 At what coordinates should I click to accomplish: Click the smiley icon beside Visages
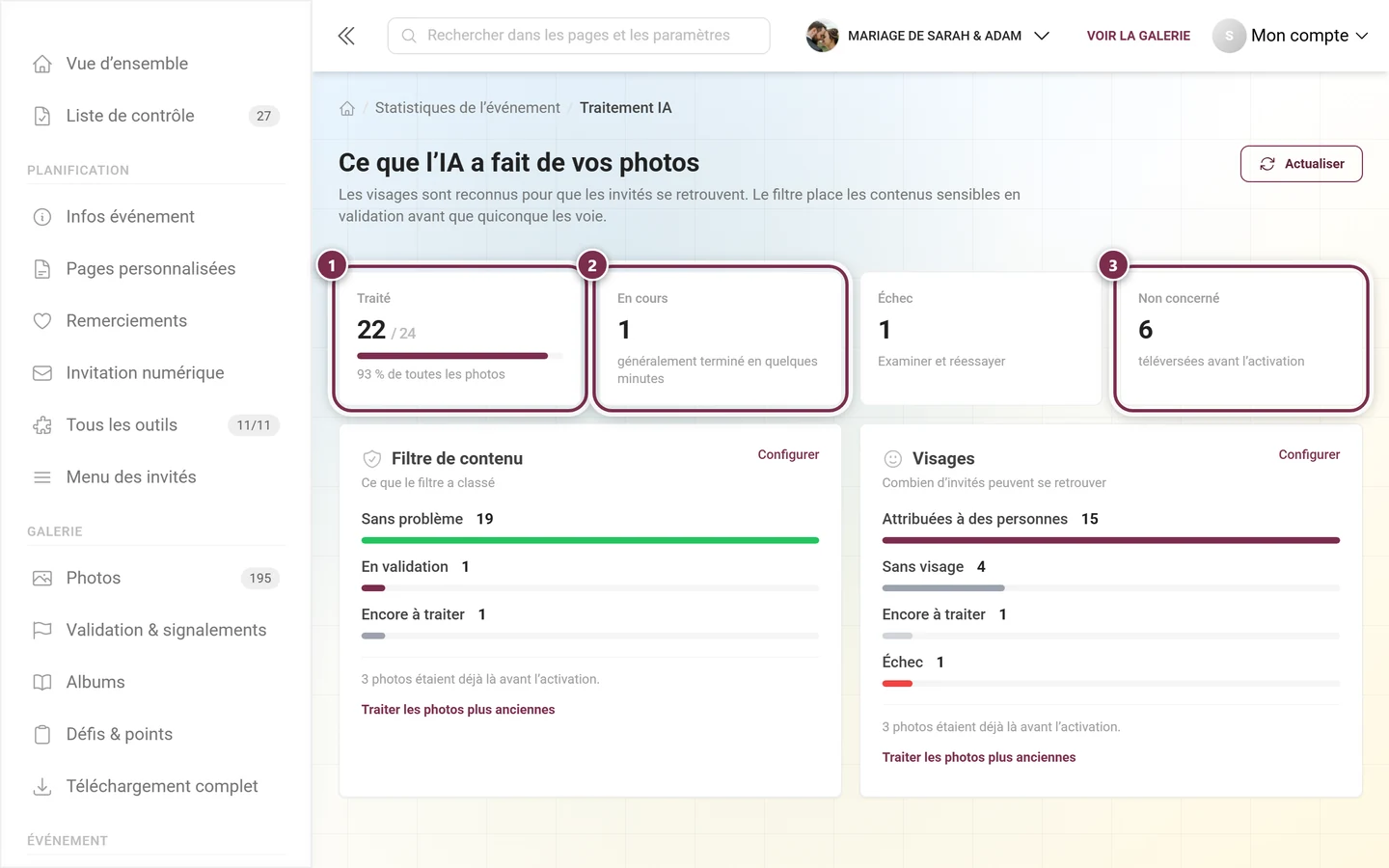coord(893,459)
